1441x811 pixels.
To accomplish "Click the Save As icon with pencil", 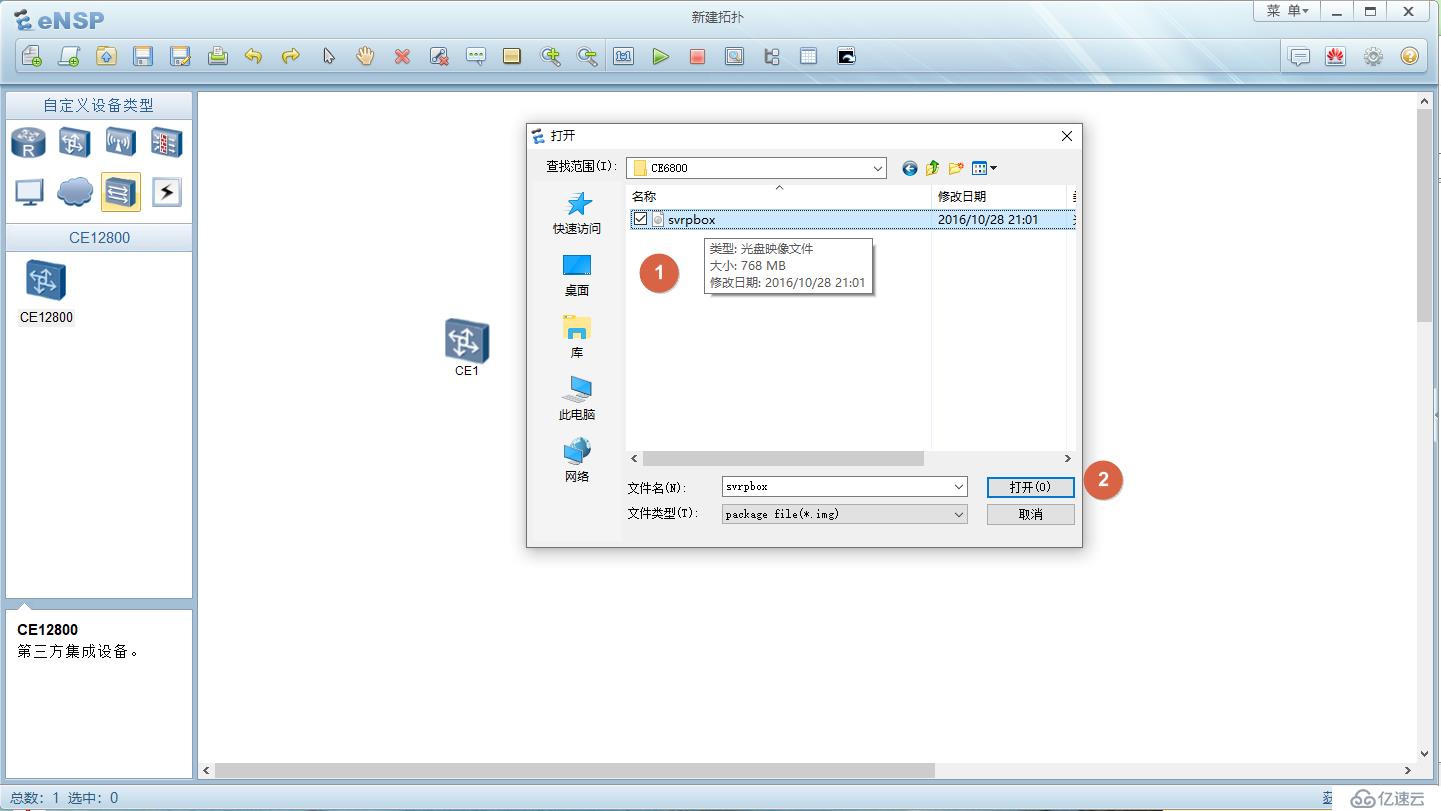I will pyautogui.click(x=180, y=56).
